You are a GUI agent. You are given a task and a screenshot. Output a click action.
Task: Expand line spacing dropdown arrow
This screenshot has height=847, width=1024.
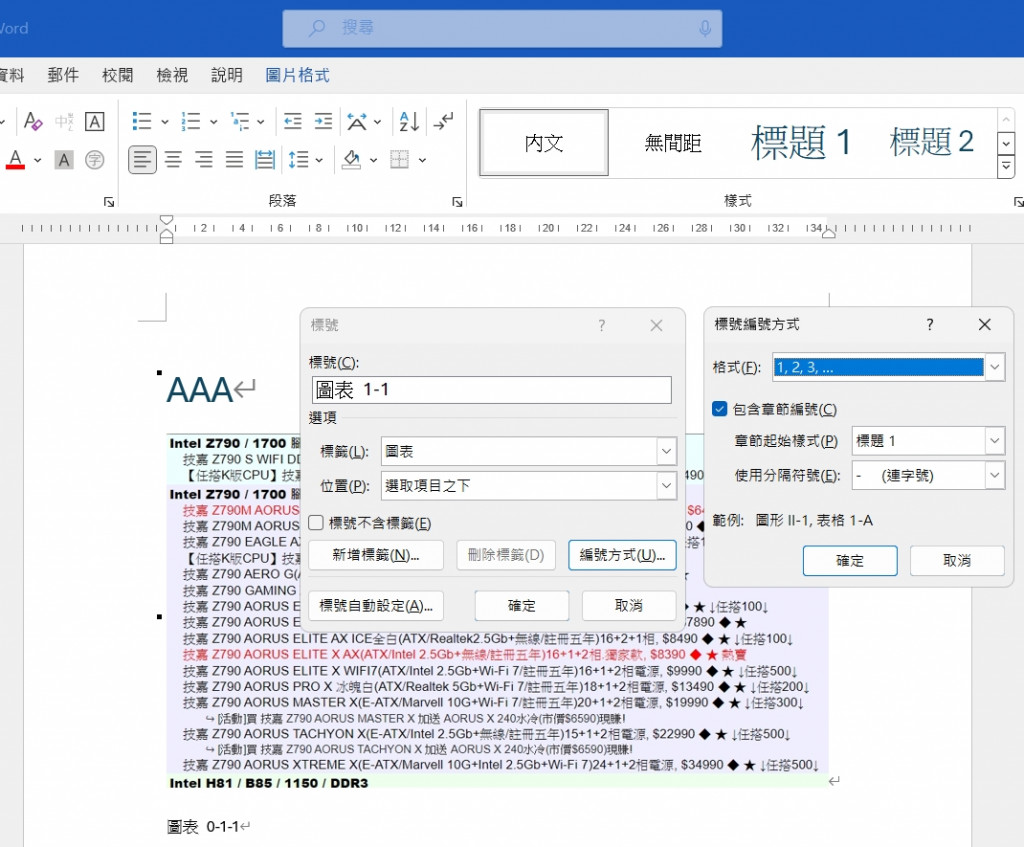[319, 159]
